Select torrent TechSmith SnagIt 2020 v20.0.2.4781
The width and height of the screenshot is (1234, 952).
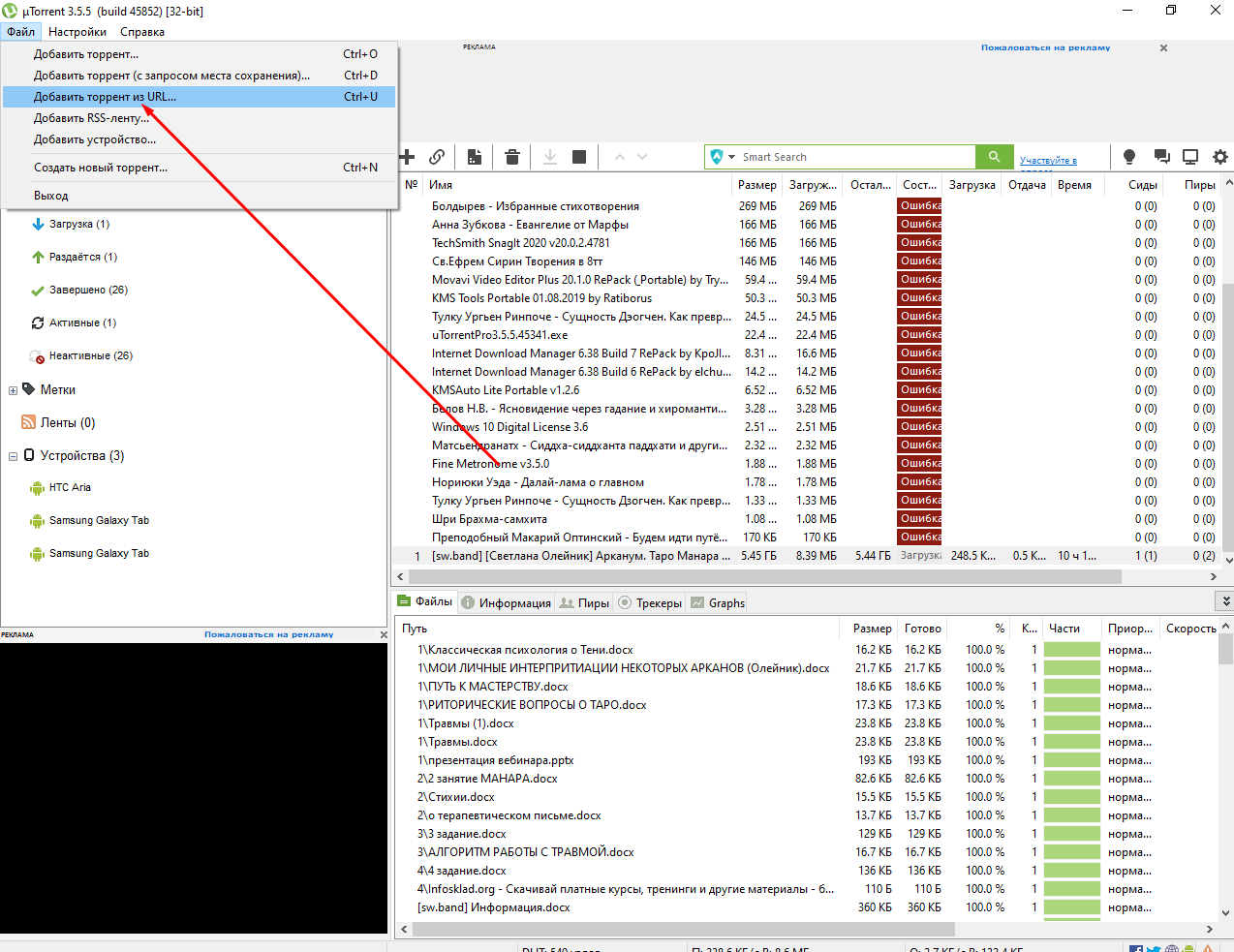(520, 243)
